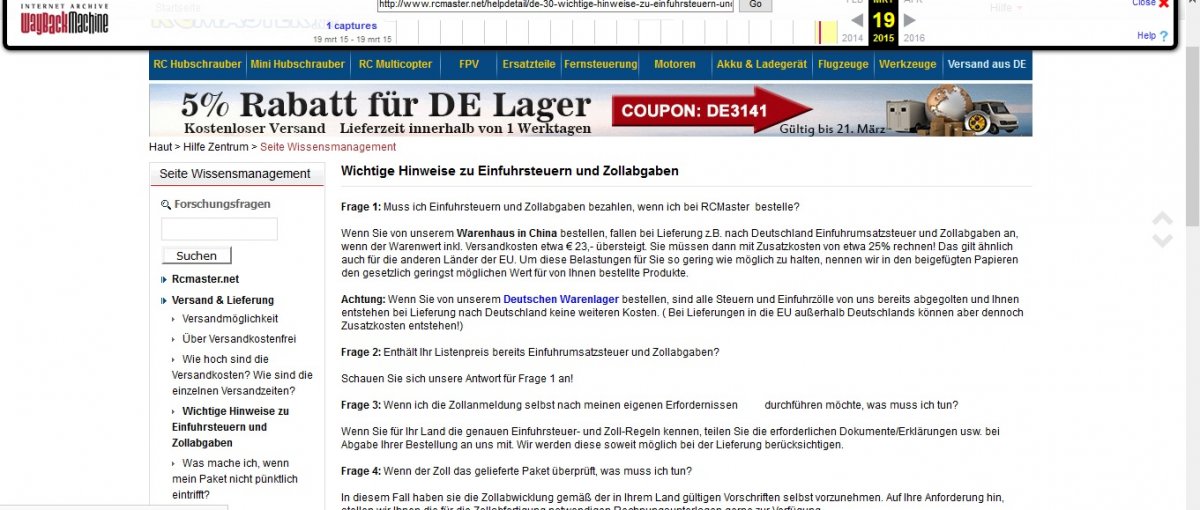Screen dimensions: 1200x510
Task: Click the 'Warenhaus in China' bold text
Action: (x=507, y=233)
